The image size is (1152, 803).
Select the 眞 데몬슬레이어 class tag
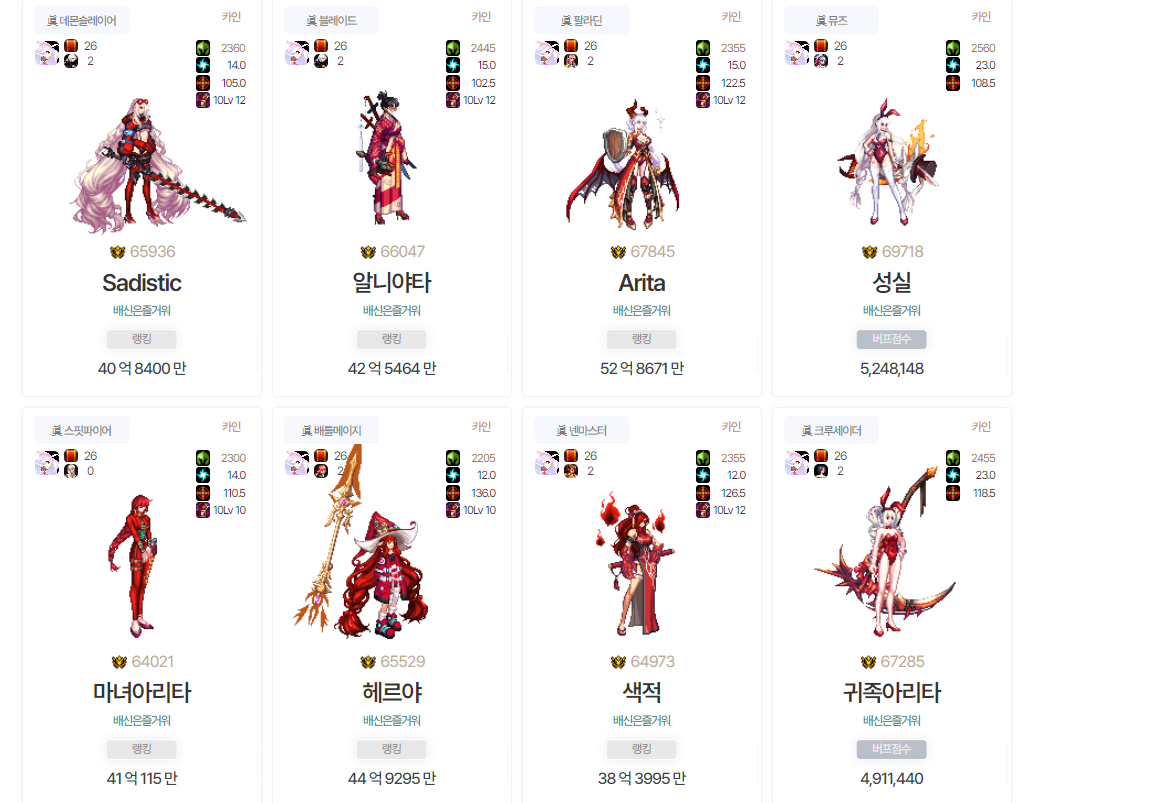click(x=82, y=21)
